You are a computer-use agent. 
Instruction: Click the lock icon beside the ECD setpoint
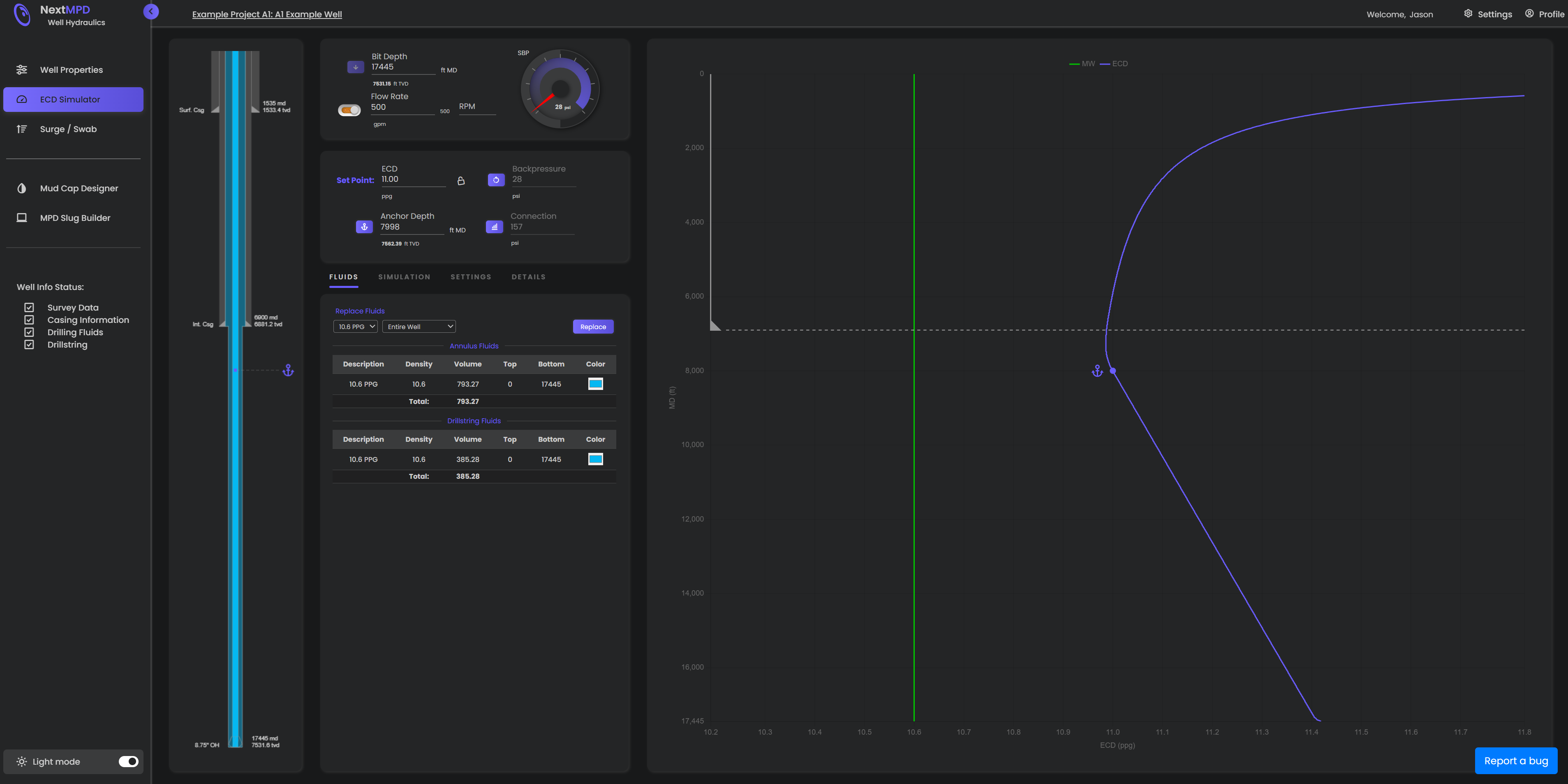(x=461, y=180)
